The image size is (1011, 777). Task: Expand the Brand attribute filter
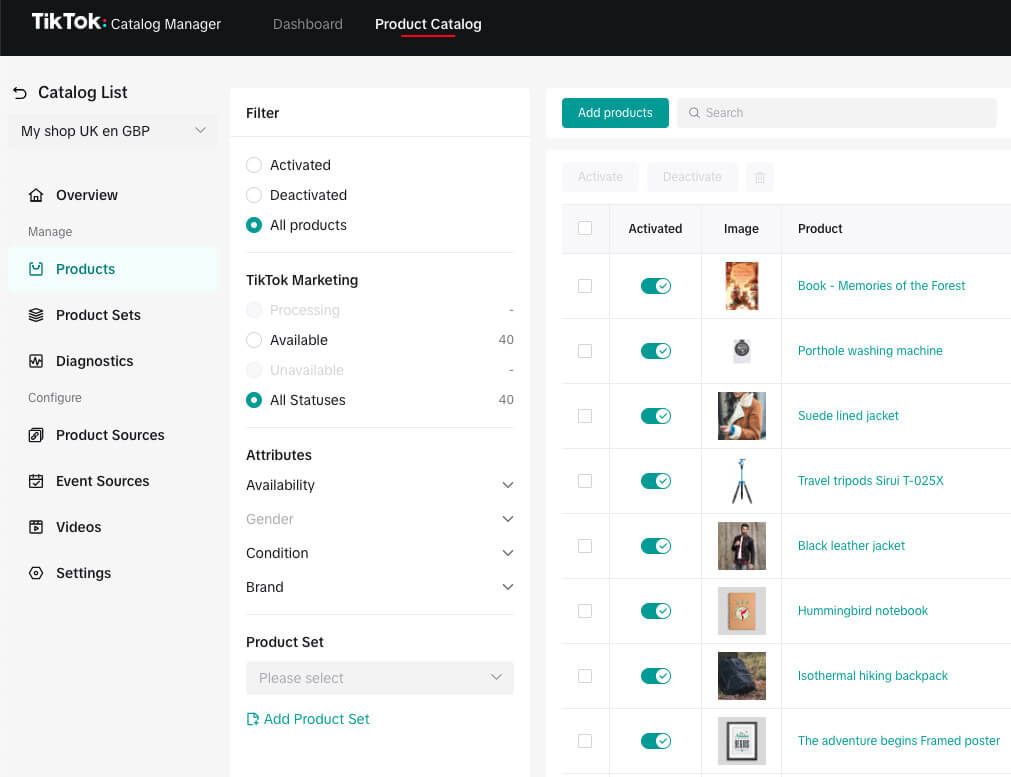507,587
